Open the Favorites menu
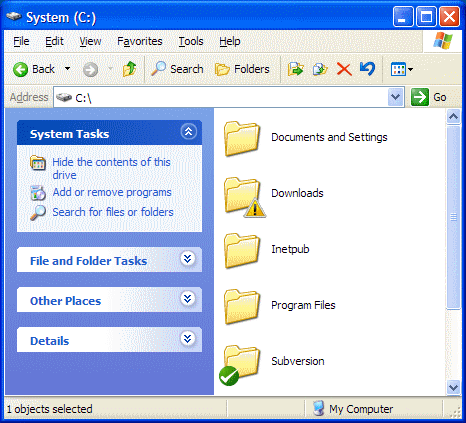 140,41
